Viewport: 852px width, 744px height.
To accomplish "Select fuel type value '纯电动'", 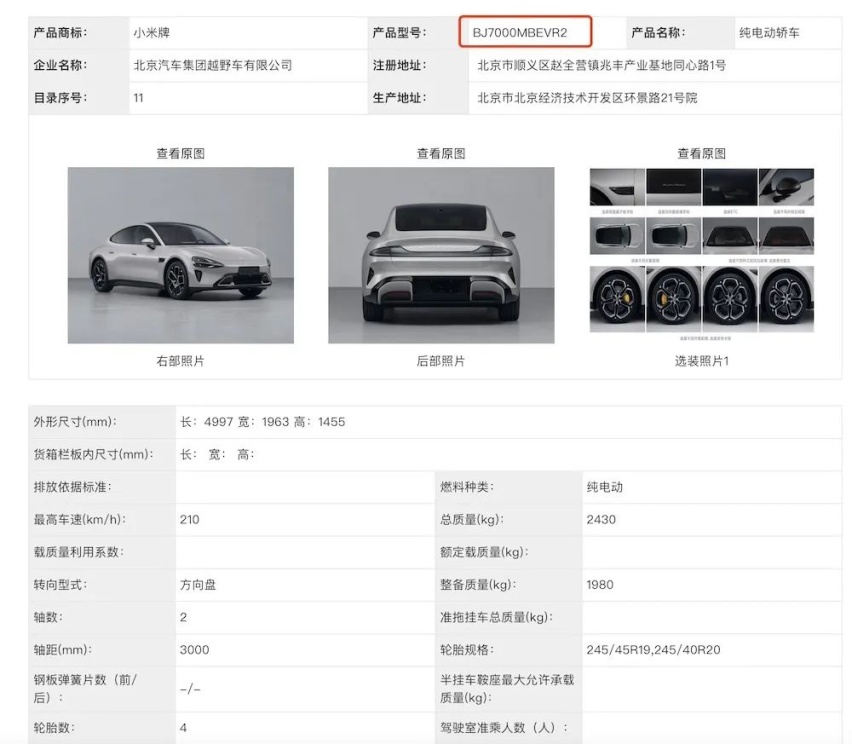I will [x=604, y=487].
